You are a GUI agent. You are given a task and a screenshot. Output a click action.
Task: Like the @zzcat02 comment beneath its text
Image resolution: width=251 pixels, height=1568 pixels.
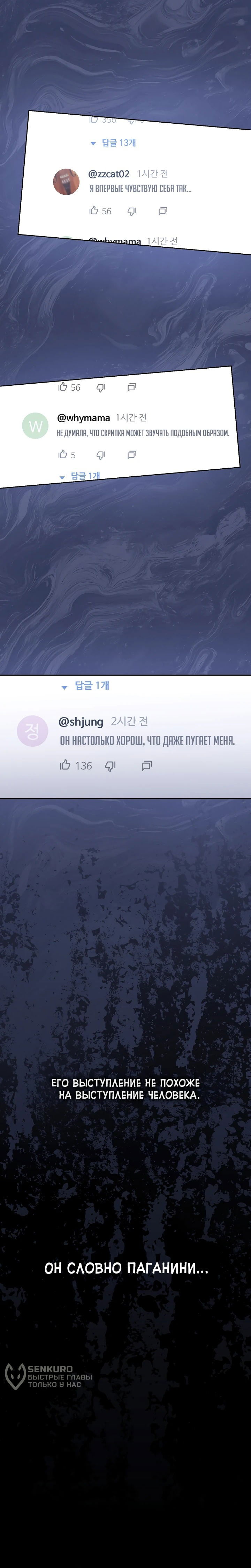click(x=94, y=210)
